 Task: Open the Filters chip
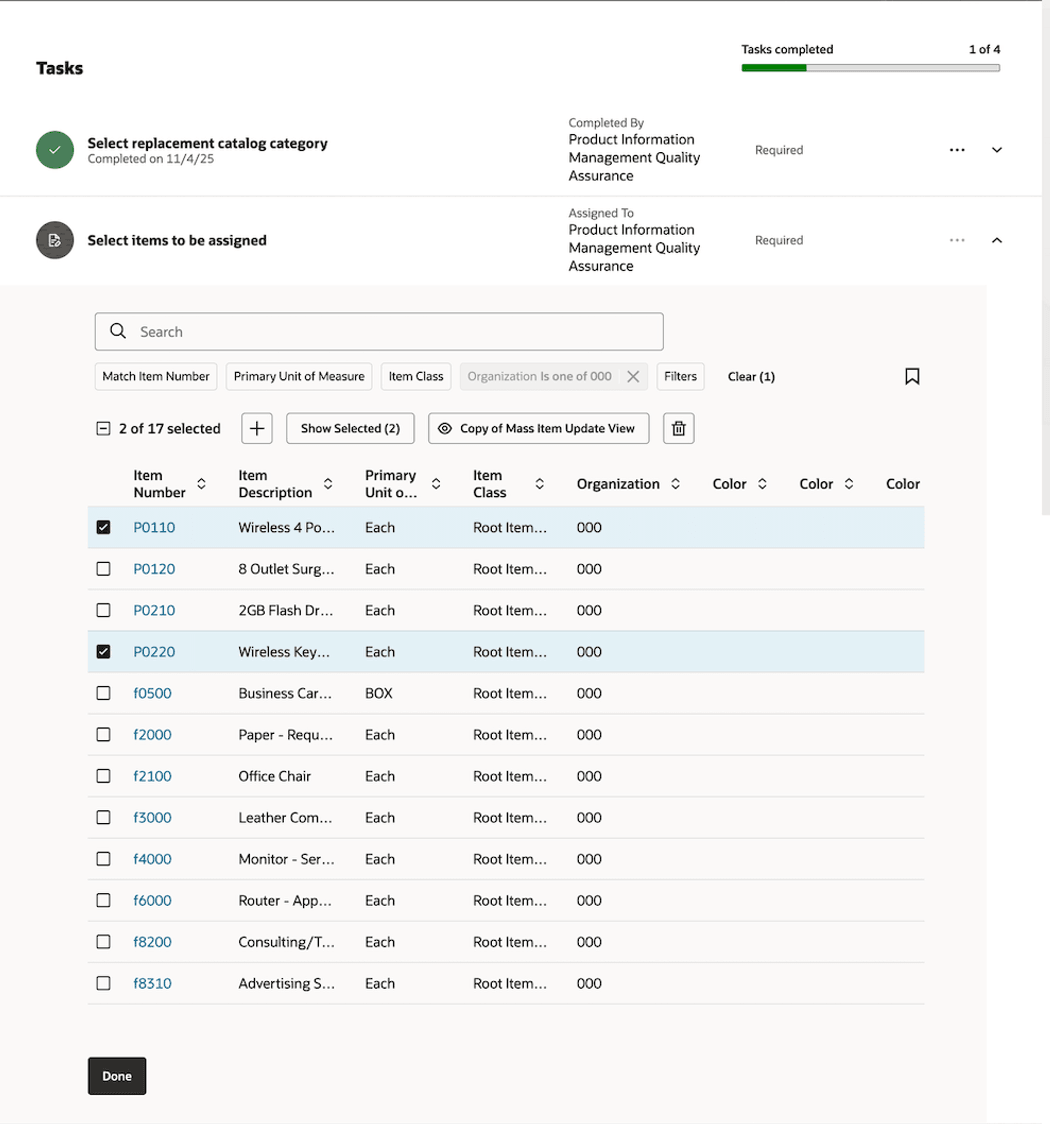(680, 376)
